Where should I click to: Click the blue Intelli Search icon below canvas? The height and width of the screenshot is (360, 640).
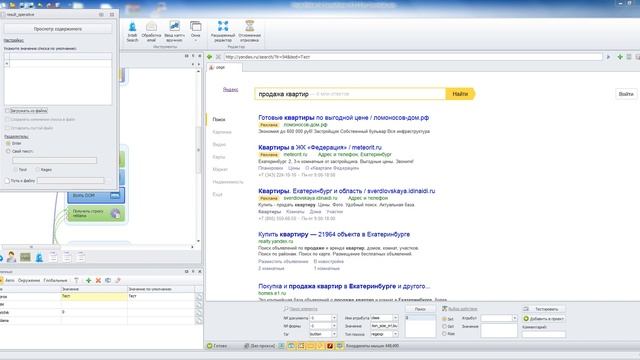[39, 257]
